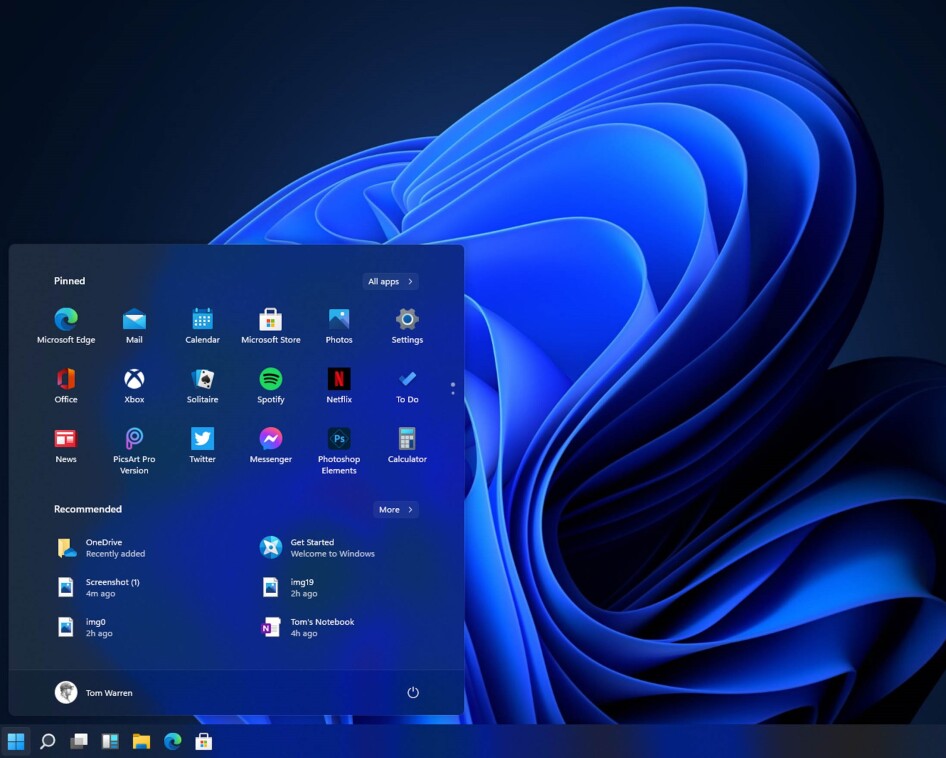Open Widgets from the taskbar
The width and height of the screenshot is (946, 758).
(x=110, y=741)
